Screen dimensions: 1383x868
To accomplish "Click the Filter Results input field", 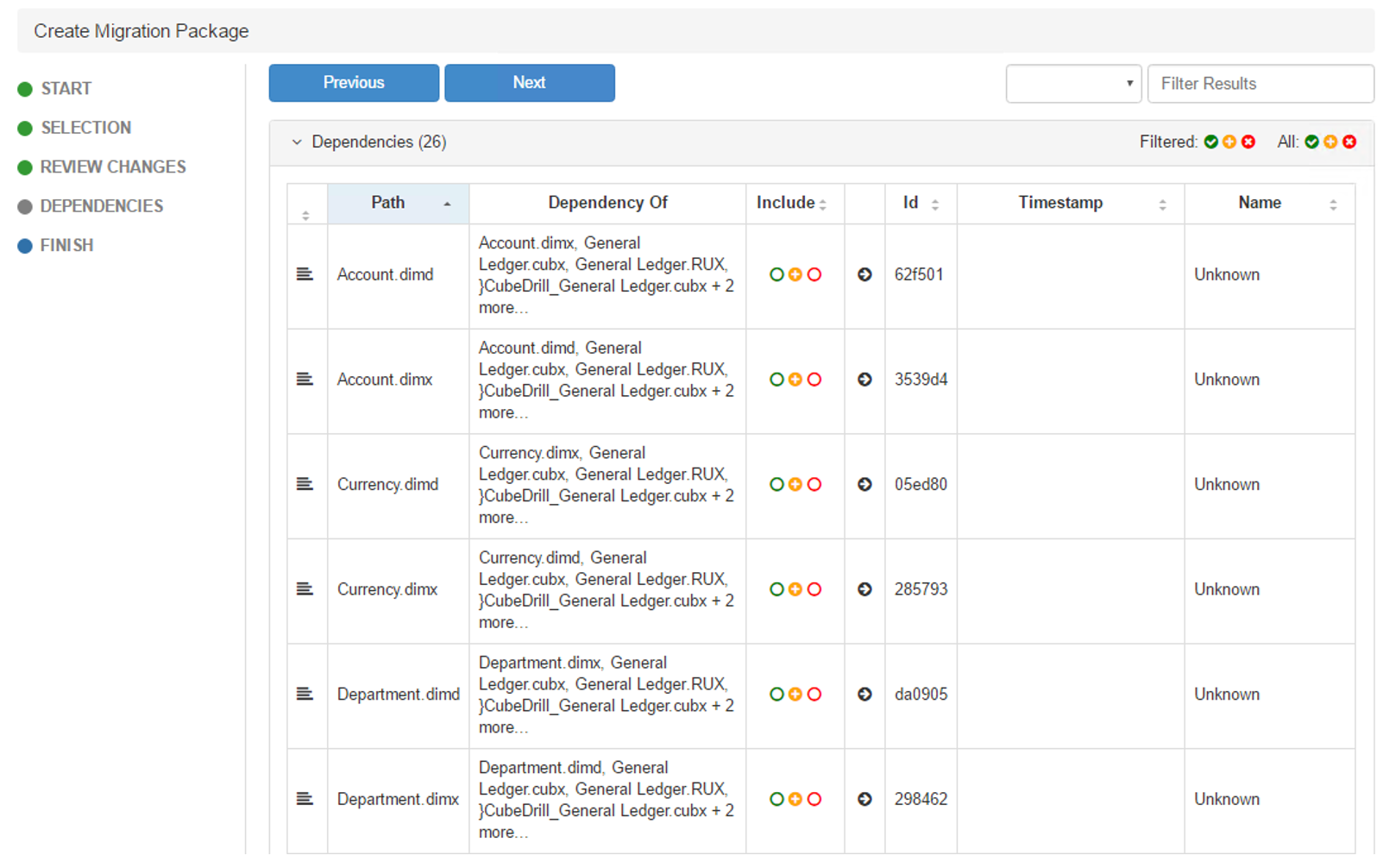I will 1260,84.
